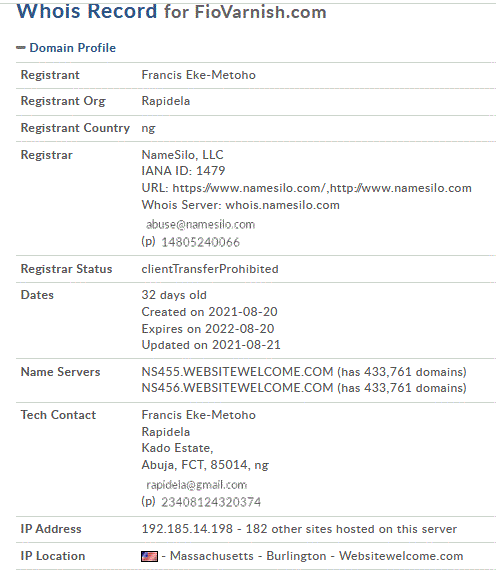Click the clientTransferProhibited status

point(210,269)
